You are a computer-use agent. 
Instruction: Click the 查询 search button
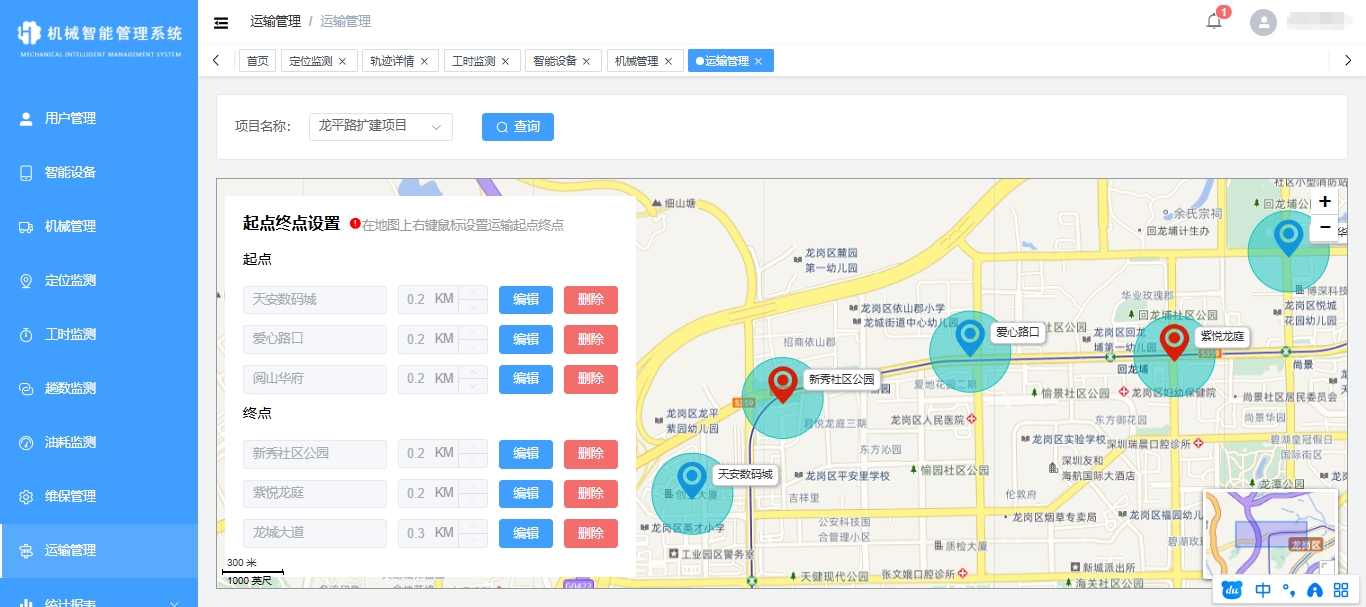coord(518,127)
